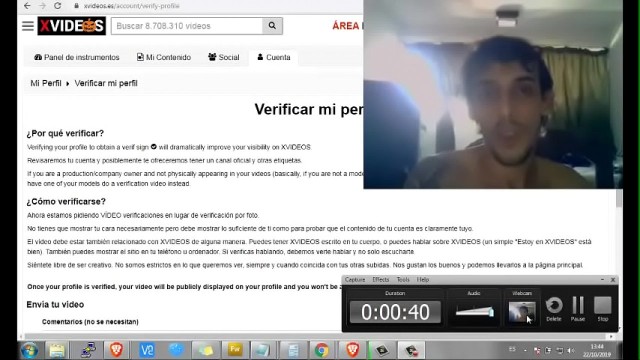This screenshot has width=640, height=360.
Task: Follow the Mi Perfil breadcrumb link
Action: pyautogui.click(x=46, y=83)
